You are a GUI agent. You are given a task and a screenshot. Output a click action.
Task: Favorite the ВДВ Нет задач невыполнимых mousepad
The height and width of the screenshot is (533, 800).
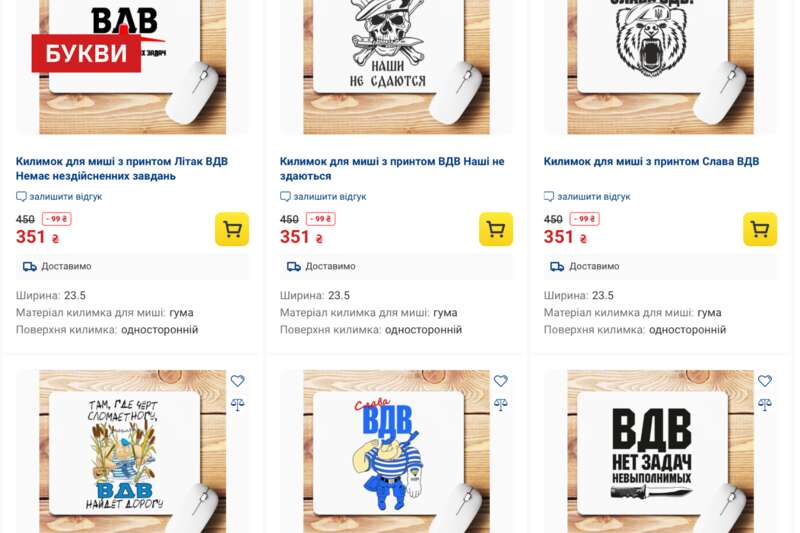point(765,381)
